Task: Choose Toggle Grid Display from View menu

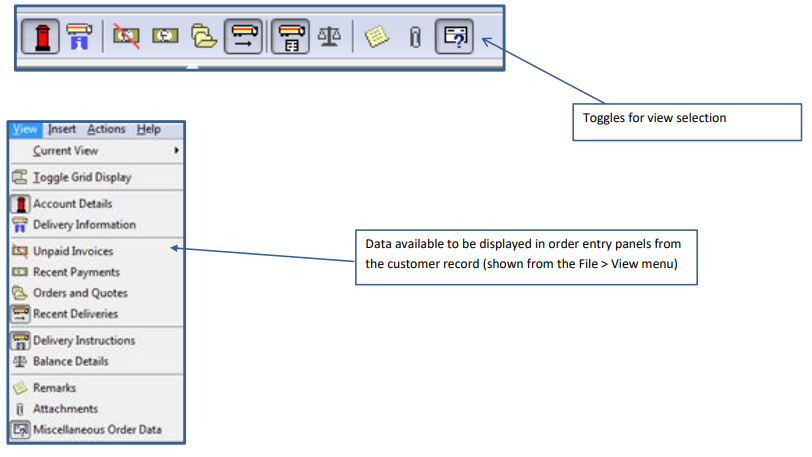Action: pos(82,177)
